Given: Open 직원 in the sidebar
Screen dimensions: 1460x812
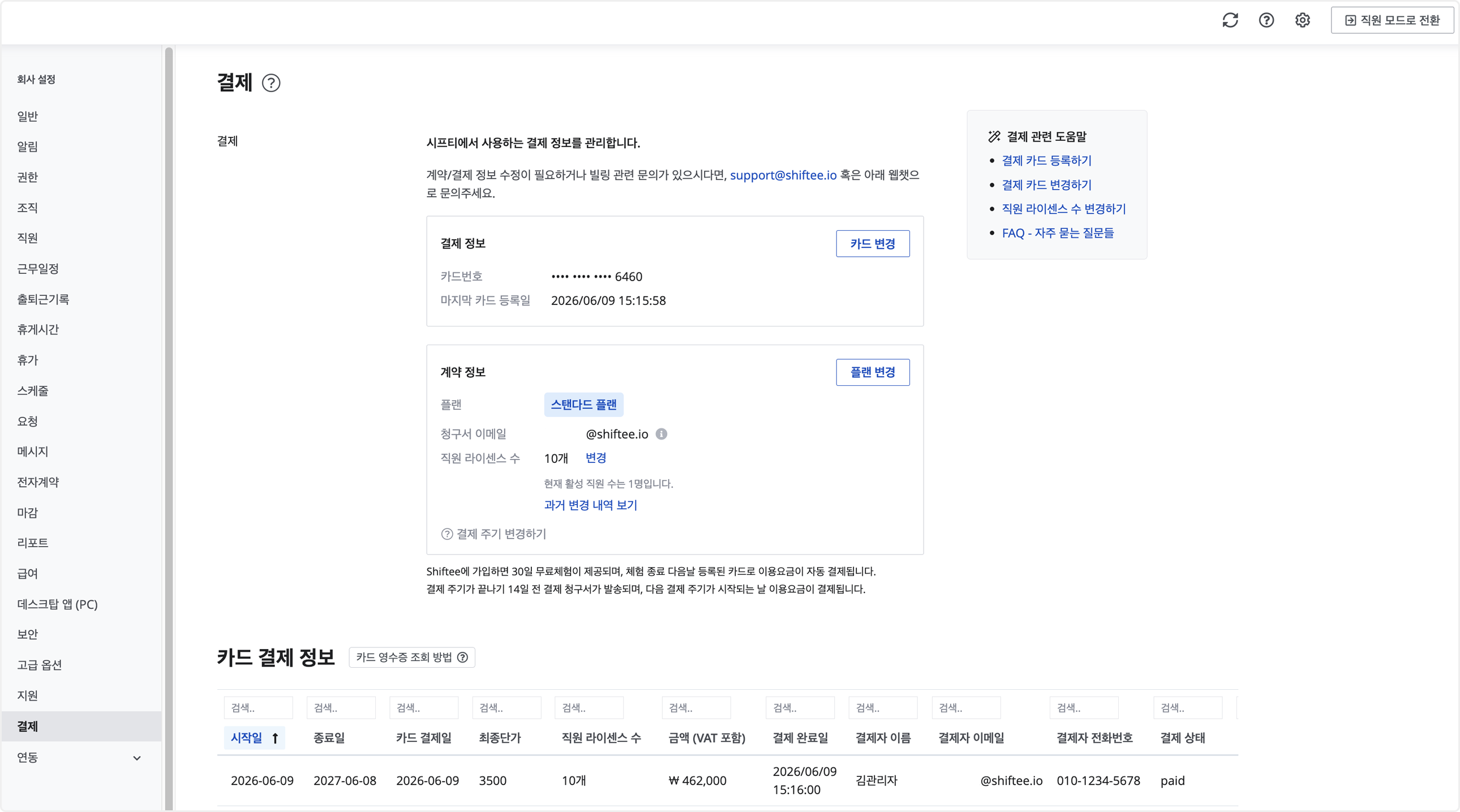Looking at the screenshot, I should (x=28, y=238).
